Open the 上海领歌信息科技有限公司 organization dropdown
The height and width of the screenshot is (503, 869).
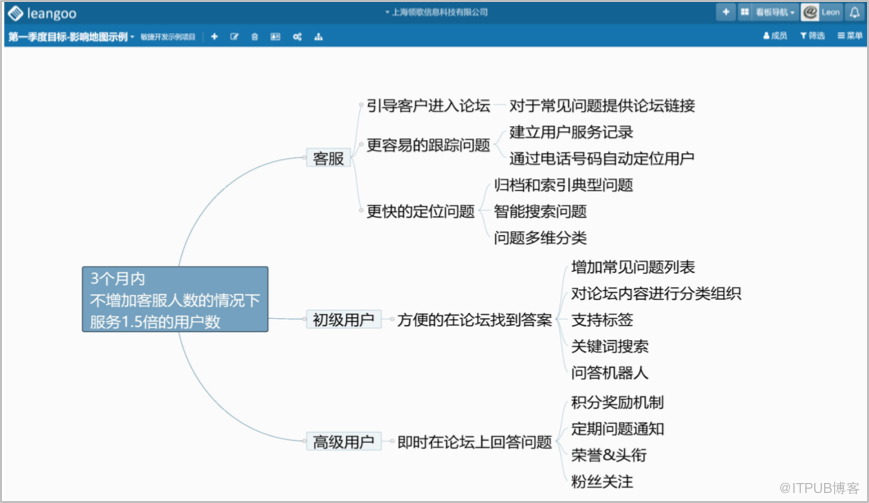437,12
